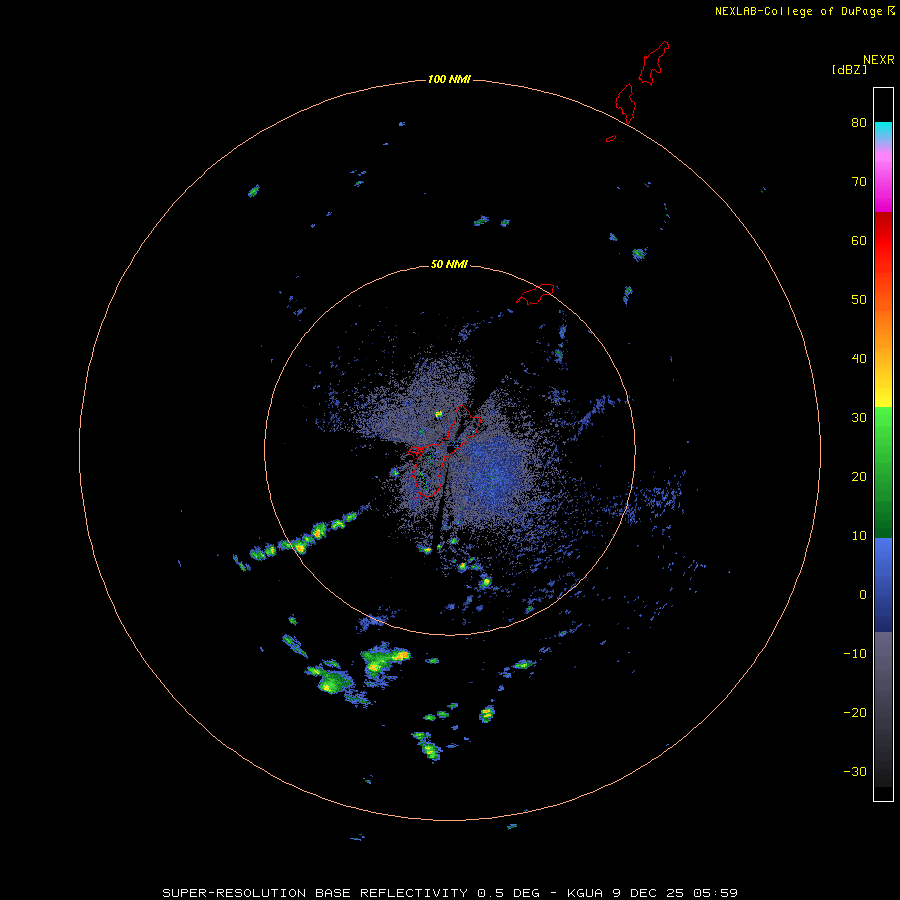Click the -10 dBZ scale value
The image size is (900, 900).
point(855,655)
